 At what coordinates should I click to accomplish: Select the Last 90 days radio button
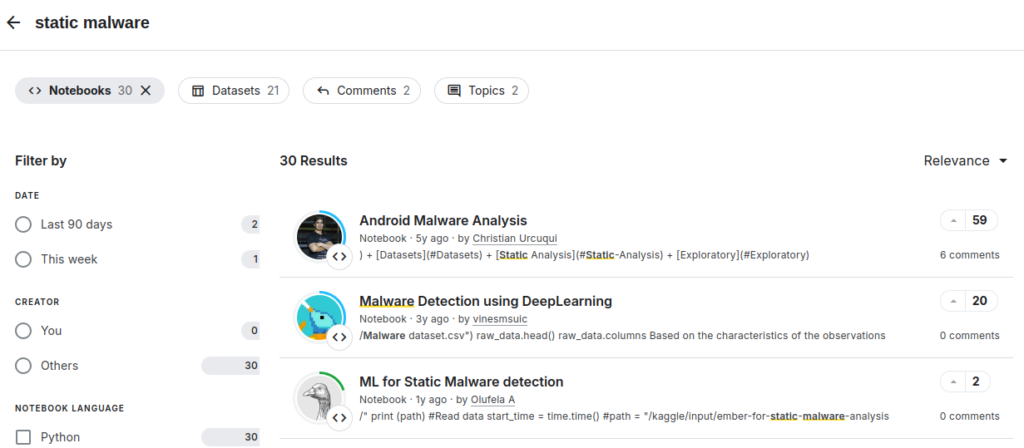click(x=24, y=224)
